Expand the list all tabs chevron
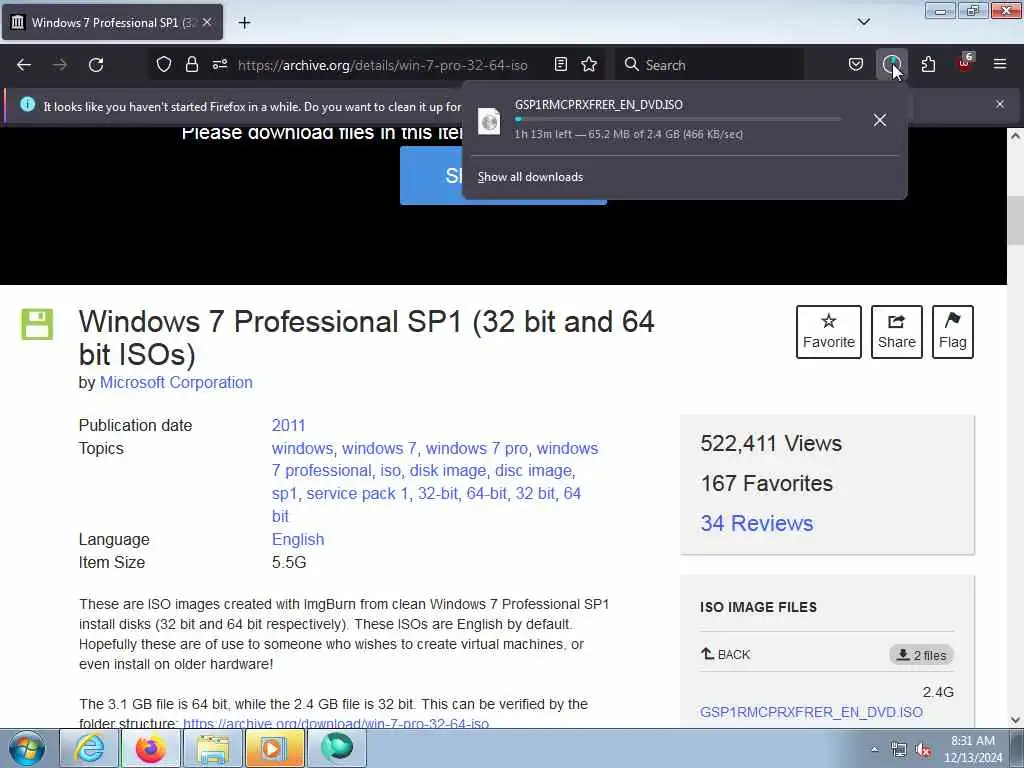Viewport: 1024px width, 768px height. [x=863, y=22]
